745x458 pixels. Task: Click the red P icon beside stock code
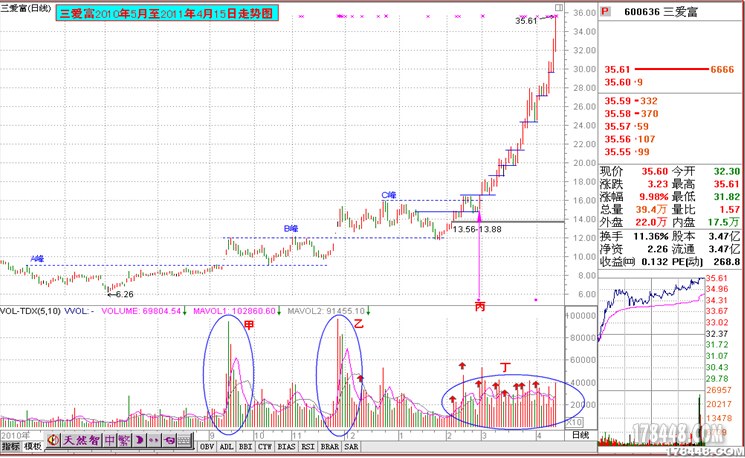[x=604, y=12]
